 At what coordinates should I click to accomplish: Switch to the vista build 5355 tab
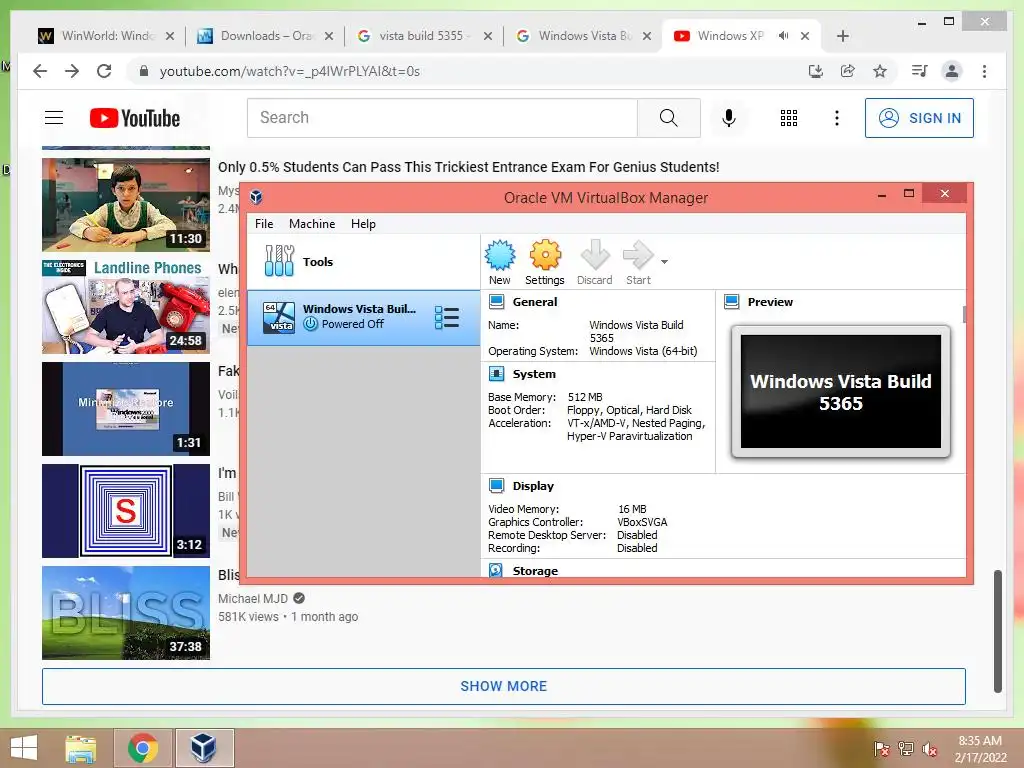[x=424, y=36]
